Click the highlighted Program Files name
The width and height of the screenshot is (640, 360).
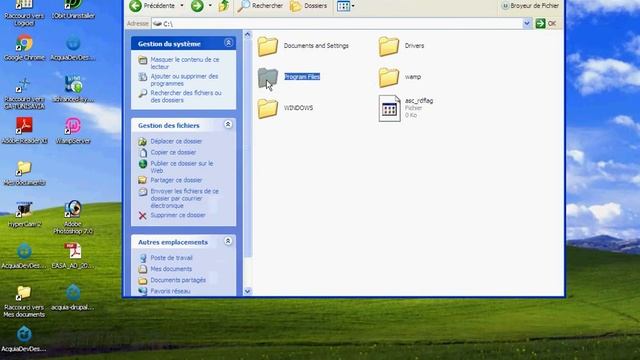tap(302, 77)
